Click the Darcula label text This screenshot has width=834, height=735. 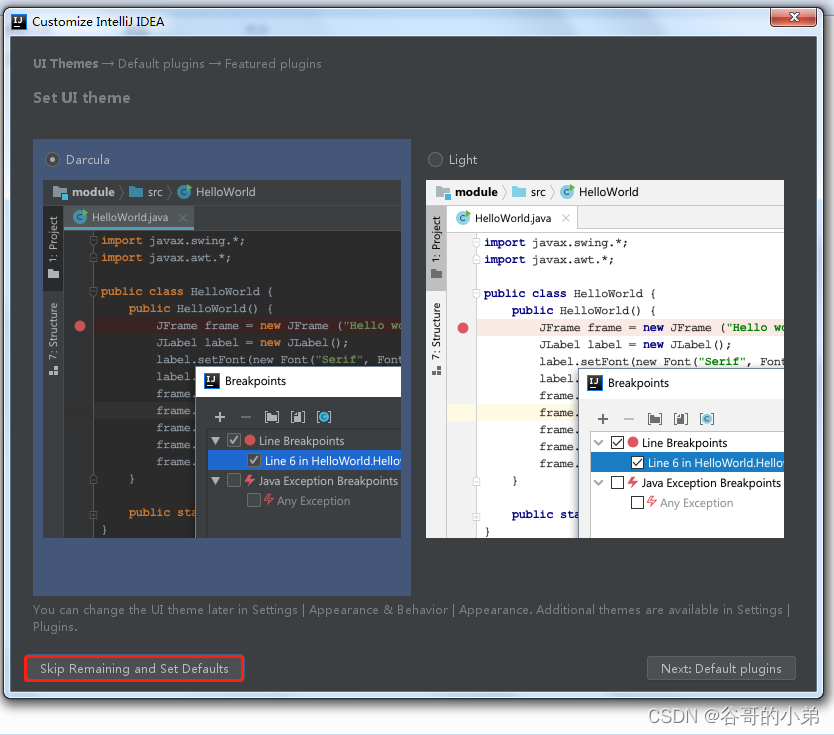point(88,160)
